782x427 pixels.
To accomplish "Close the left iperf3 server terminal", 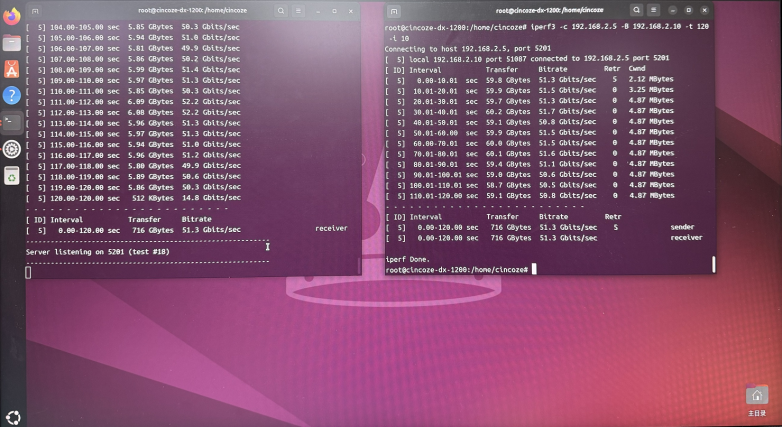I will coord(352,10).
